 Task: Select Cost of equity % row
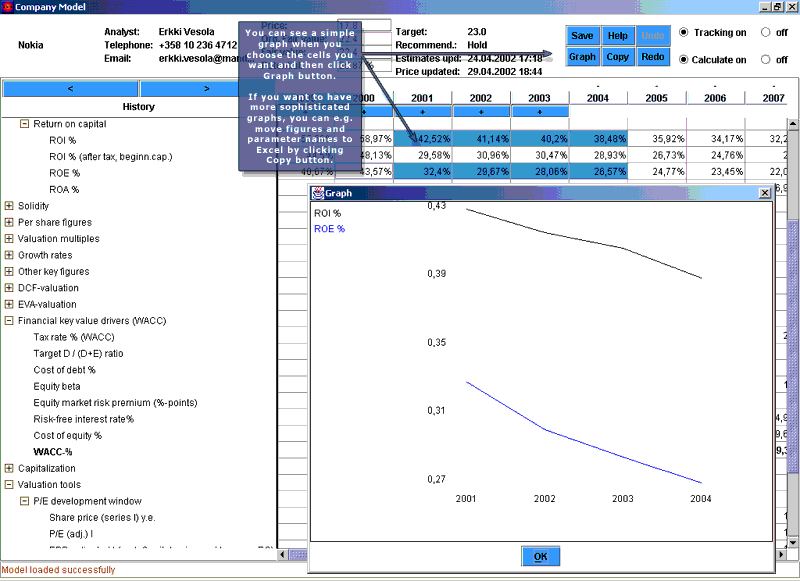(67, 435)
